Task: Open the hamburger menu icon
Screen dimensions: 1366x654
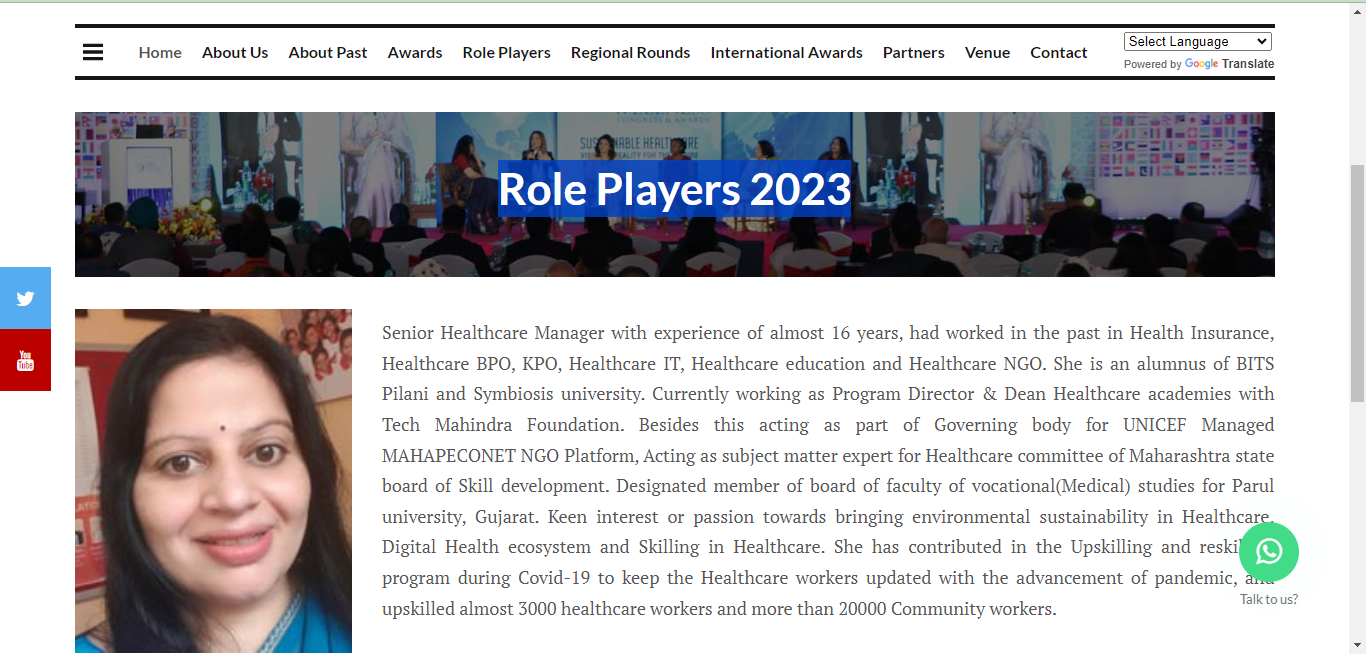Action: pos(93,52)
